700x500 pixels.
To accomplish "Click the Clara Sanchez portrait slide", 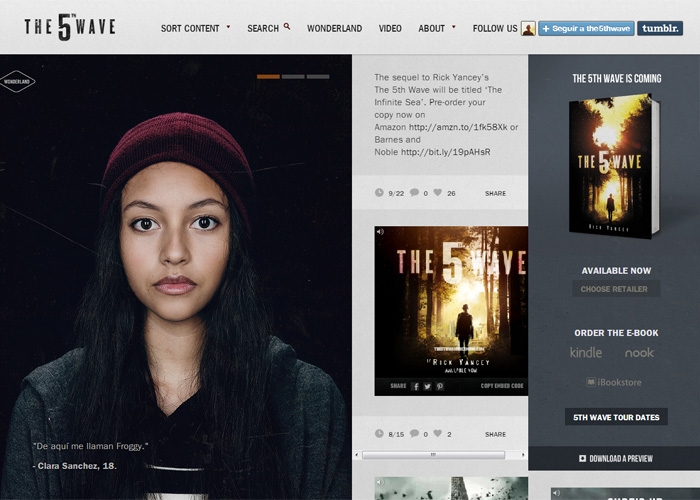I will tap(176, 277).
